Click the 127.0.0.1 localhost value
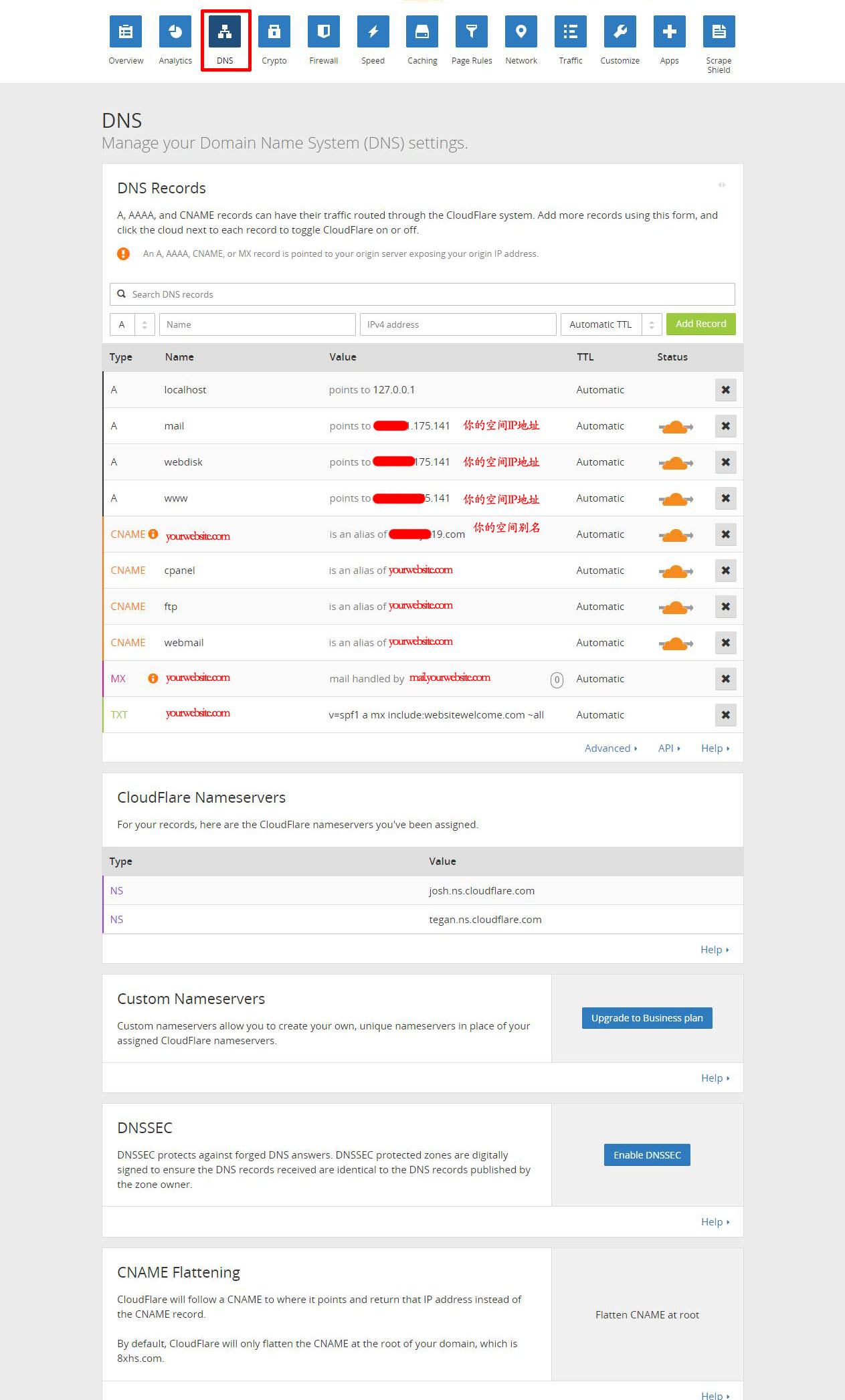 [394, 390]
